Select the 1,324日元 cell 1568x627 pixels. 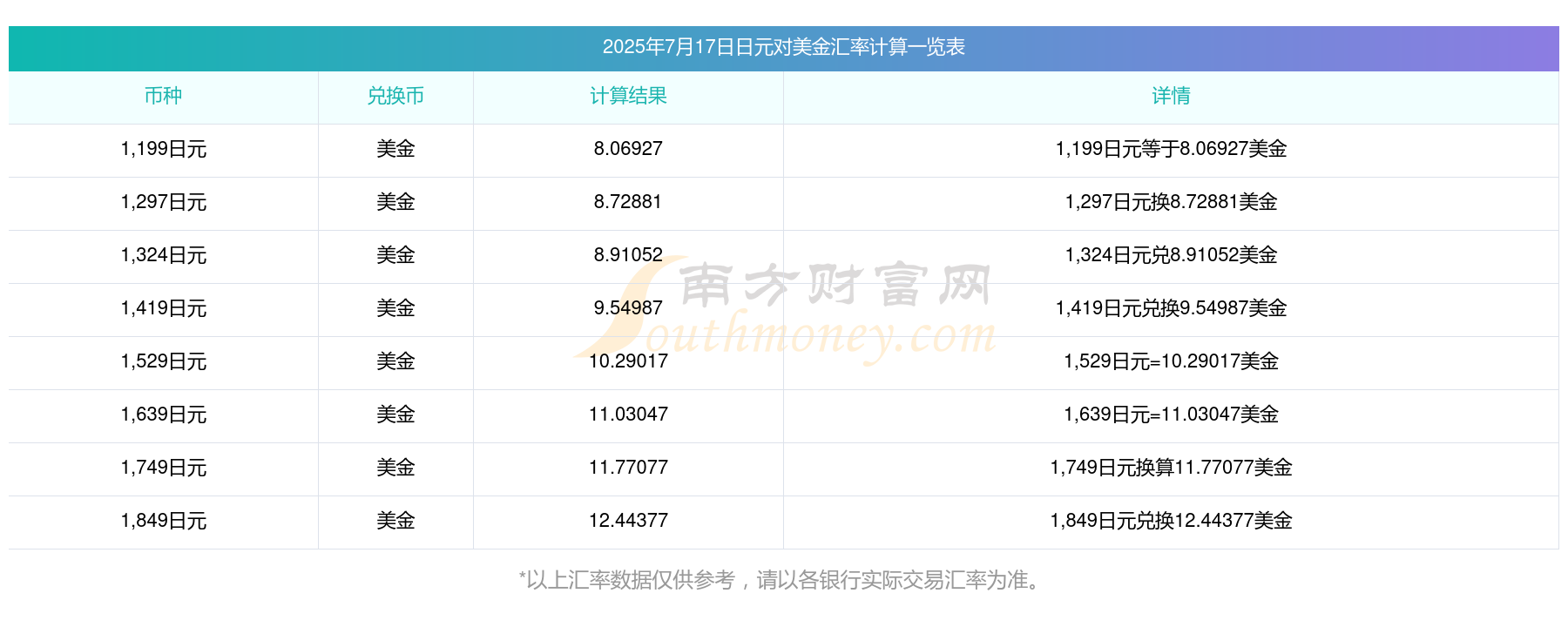pos(163,255)
